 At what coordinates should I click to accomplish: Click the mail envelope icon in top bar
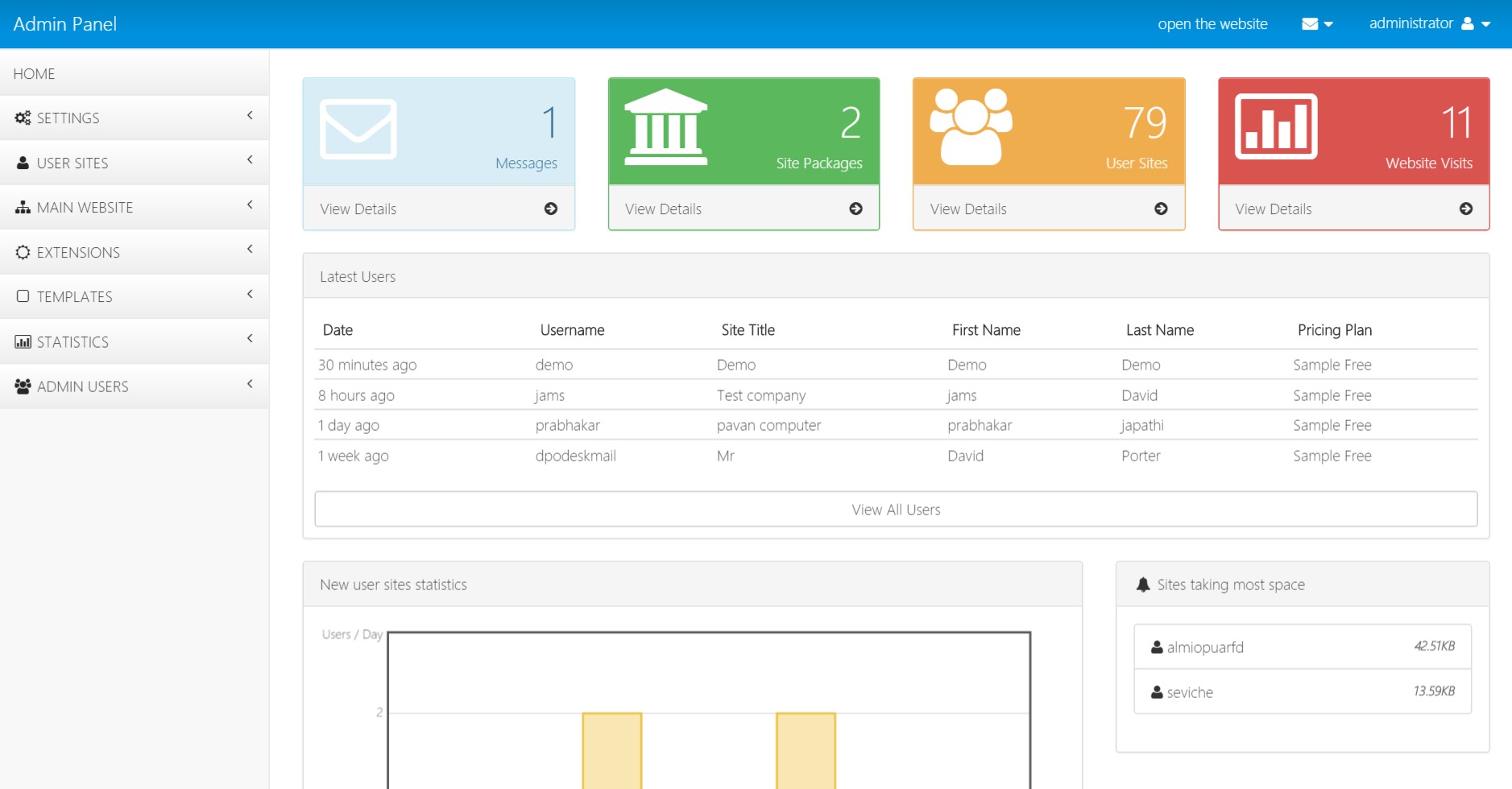point(1310,24)
